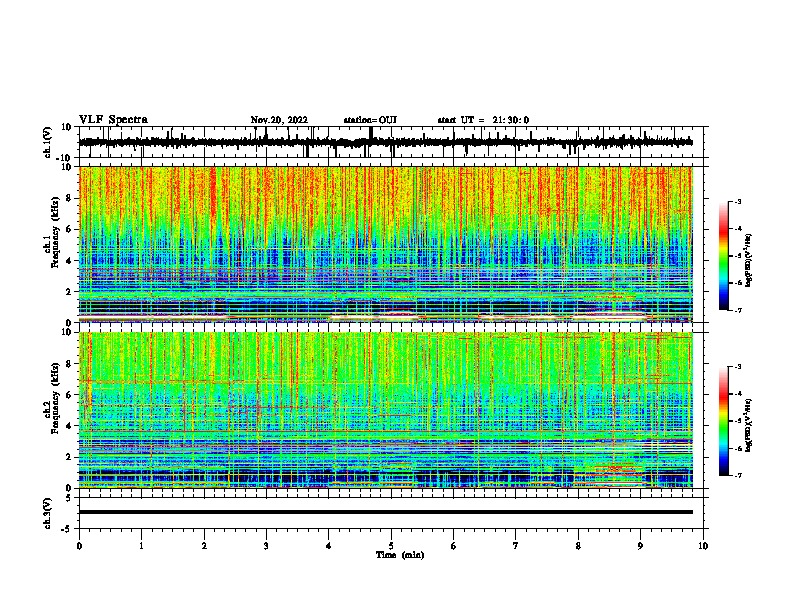Image resolution: width=792 pixels, height=612 pixels.
Task: Click the "Time (min)" x-axis label
Action: pyautogui.click(x=400, y=555)
